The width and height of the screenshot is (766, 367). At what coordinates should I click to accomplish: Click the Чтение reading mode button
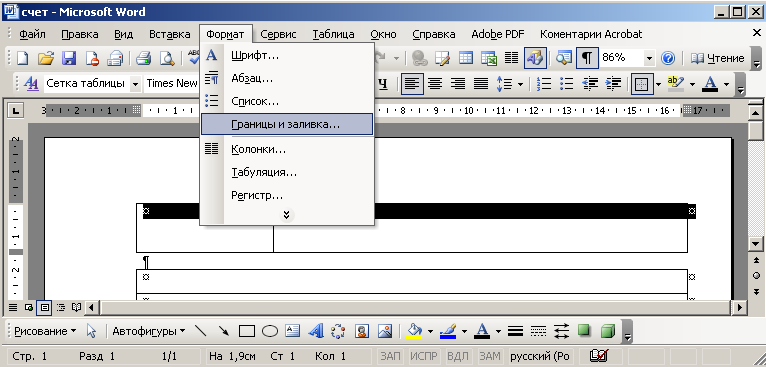(x=717, y=58)
